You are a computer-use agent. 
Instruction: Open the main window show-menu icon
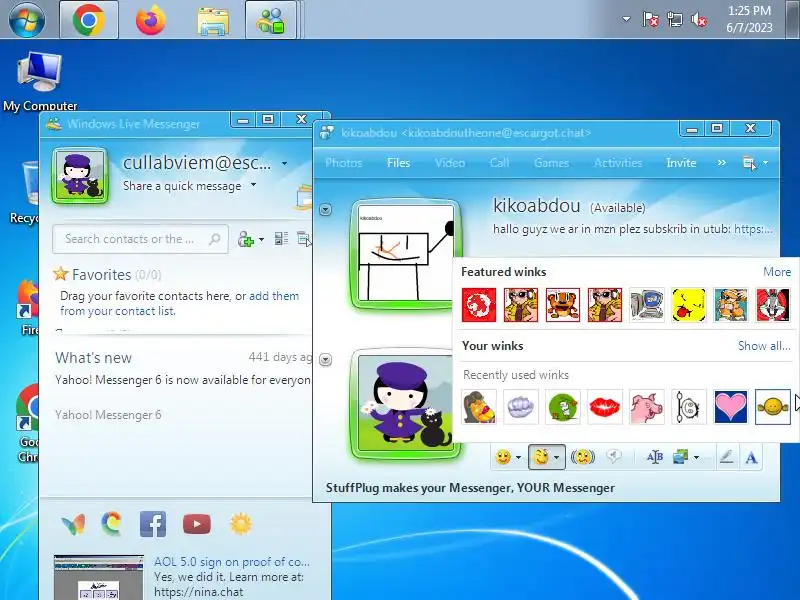(x=304, y=238)
